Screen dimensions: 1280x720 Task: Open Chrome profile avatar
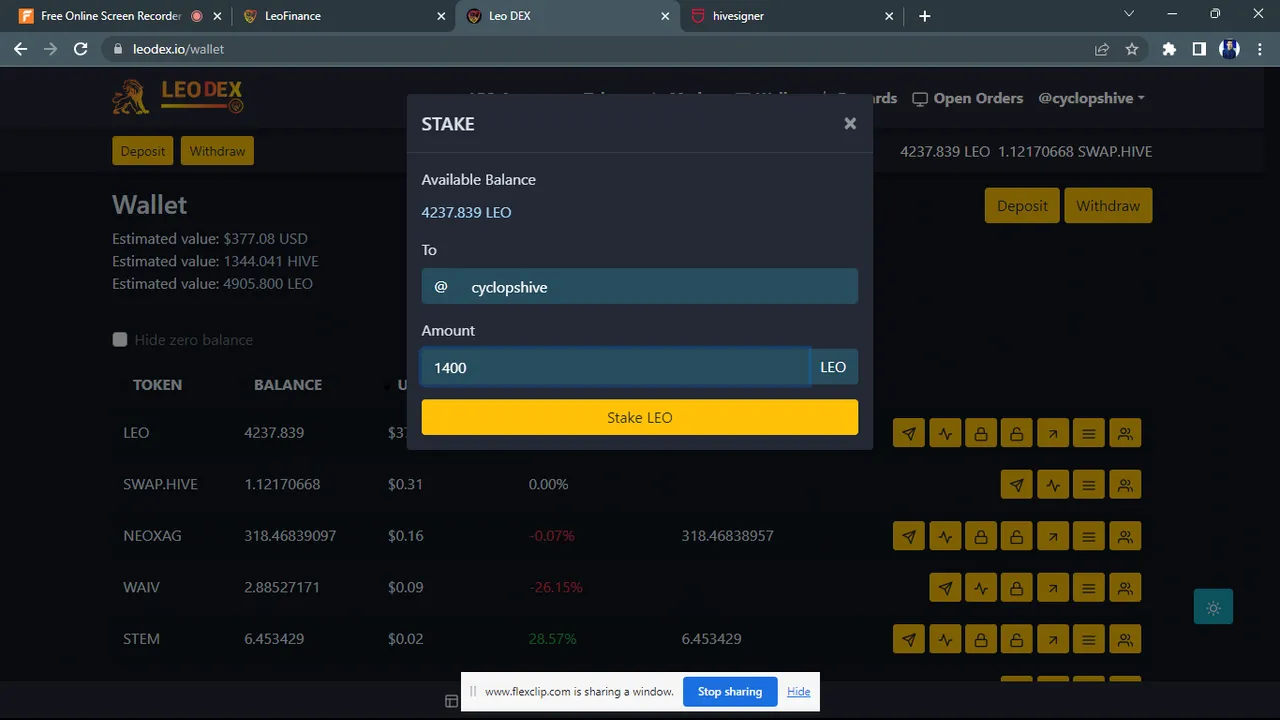coord(1230,49)
